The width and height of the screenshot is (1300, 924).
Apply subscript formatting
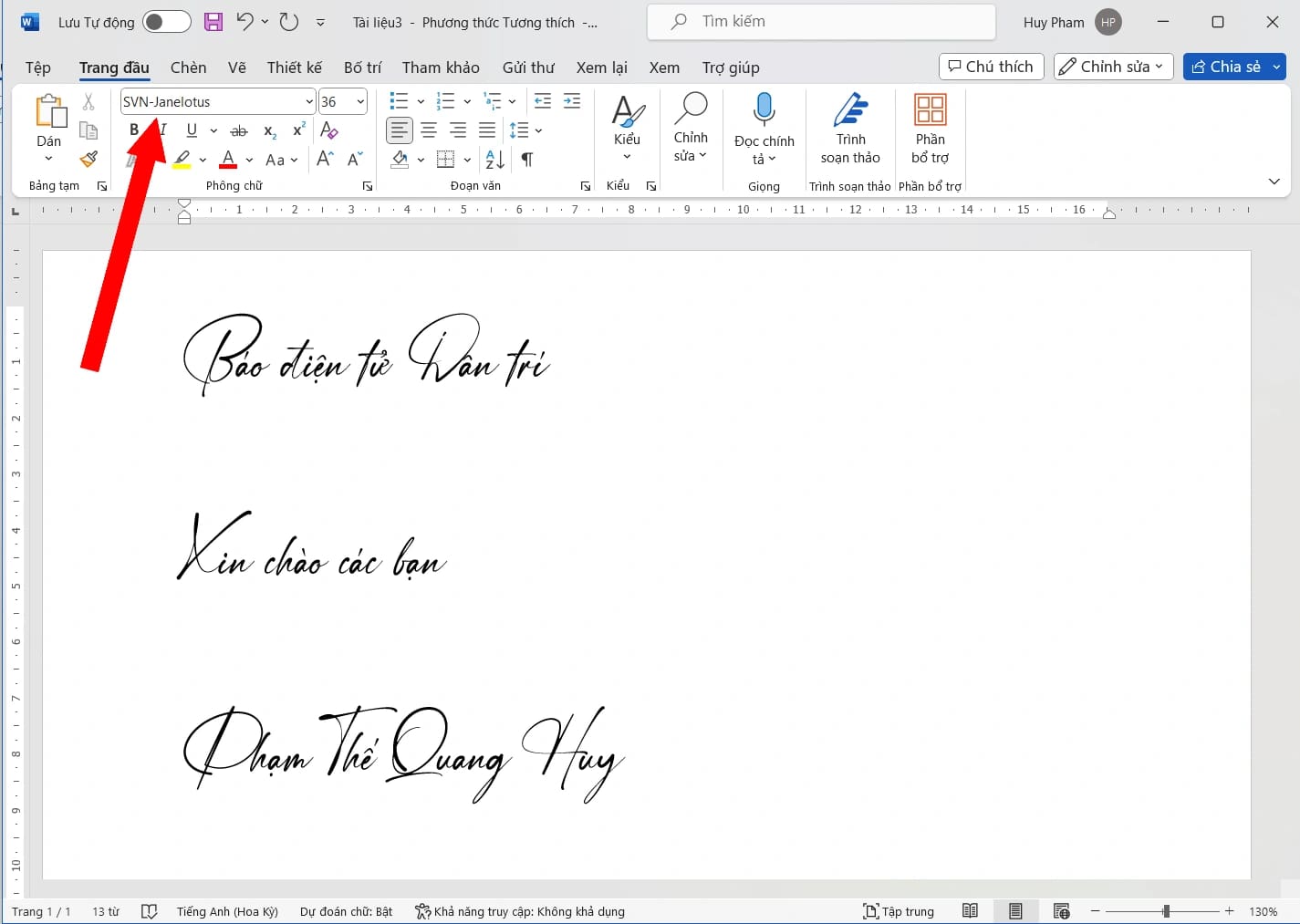tap(270, 131)
